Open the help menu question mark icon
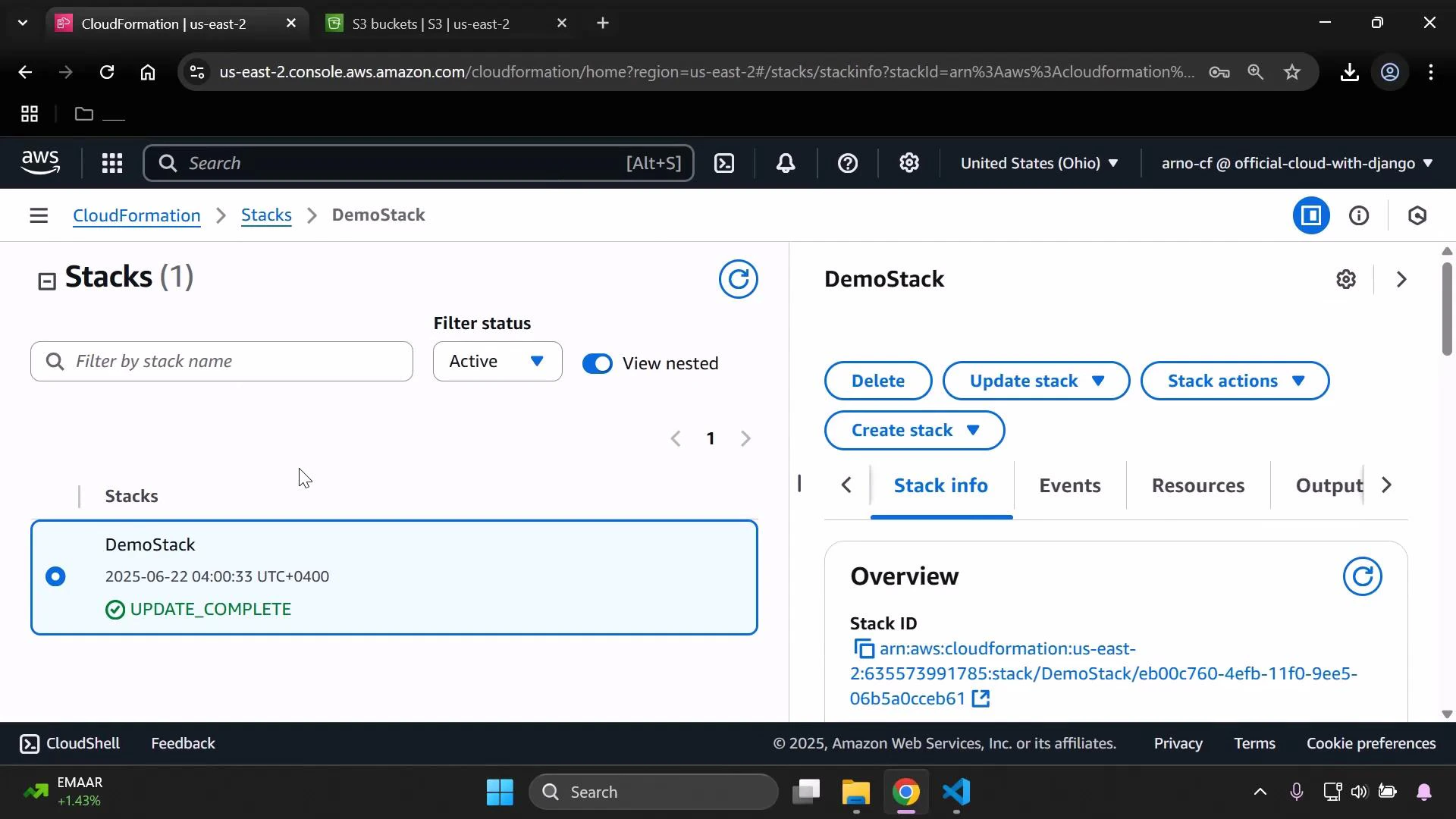The width and height of the screenshot is (1456, 819). point(848,163)
